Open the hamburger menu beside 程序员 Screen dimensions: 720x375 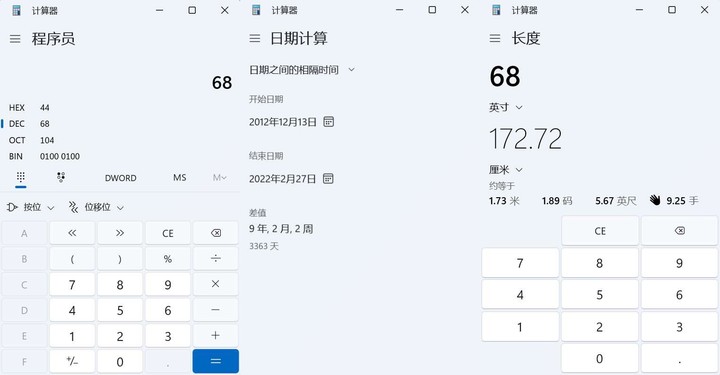point(15,39)
